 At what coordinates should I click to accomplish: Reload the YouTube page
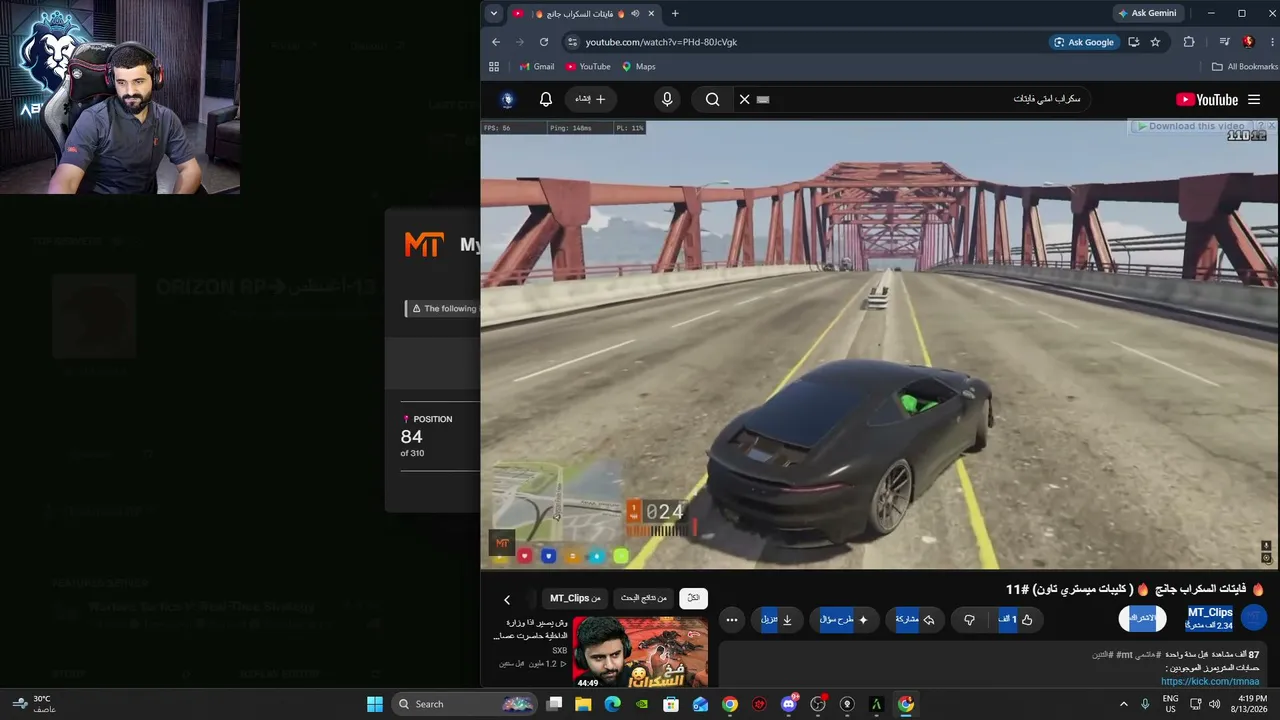tap(544, 42)
